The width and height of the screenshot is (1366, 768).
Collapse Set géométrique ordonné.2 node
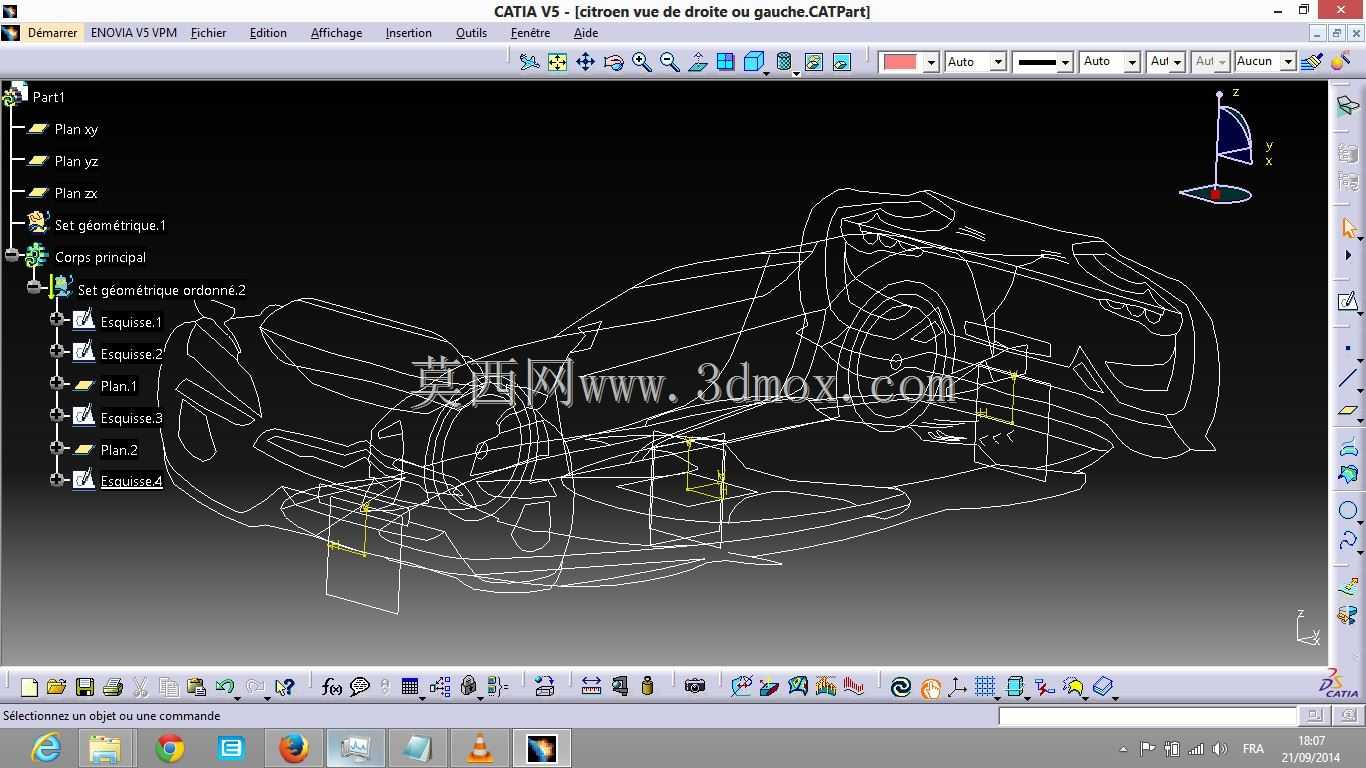(35, 288)
